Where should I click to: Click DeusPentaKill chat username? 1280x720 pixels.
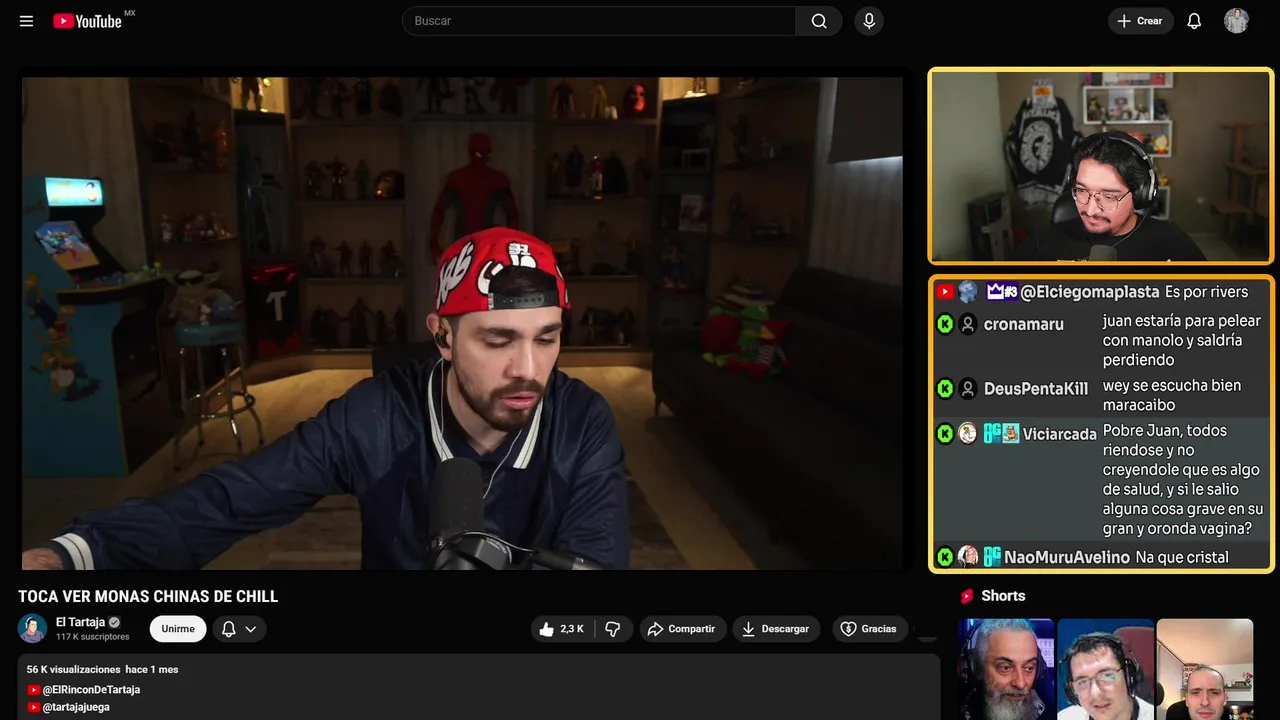[1036, 389]
